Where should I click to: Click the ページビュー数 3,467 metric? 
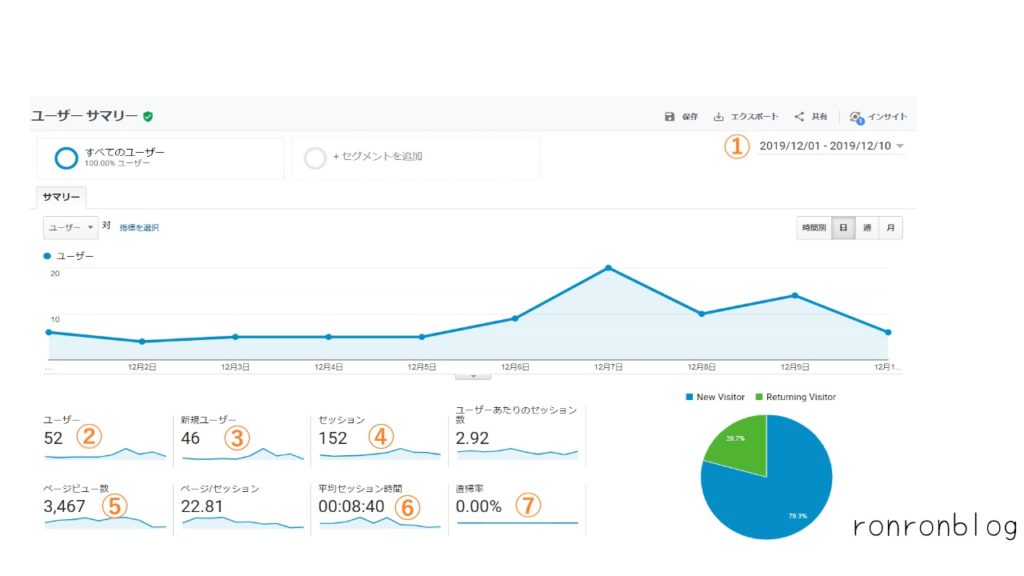(104, 507)
